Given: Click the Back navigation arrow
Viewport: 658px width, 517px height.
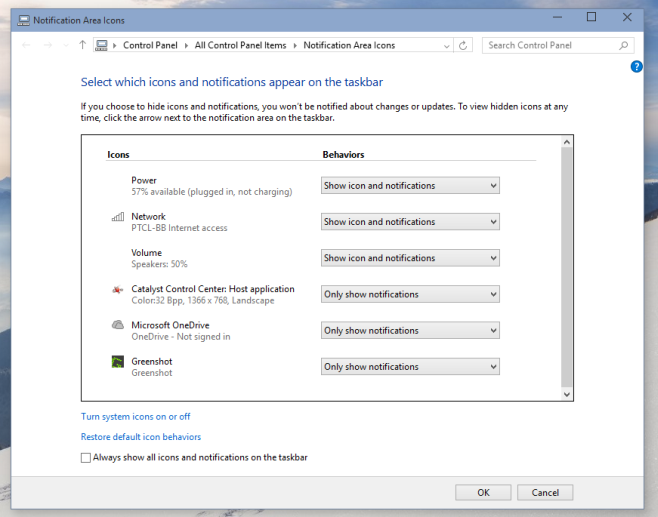Looking at the screenshot, I should point(26,45).
